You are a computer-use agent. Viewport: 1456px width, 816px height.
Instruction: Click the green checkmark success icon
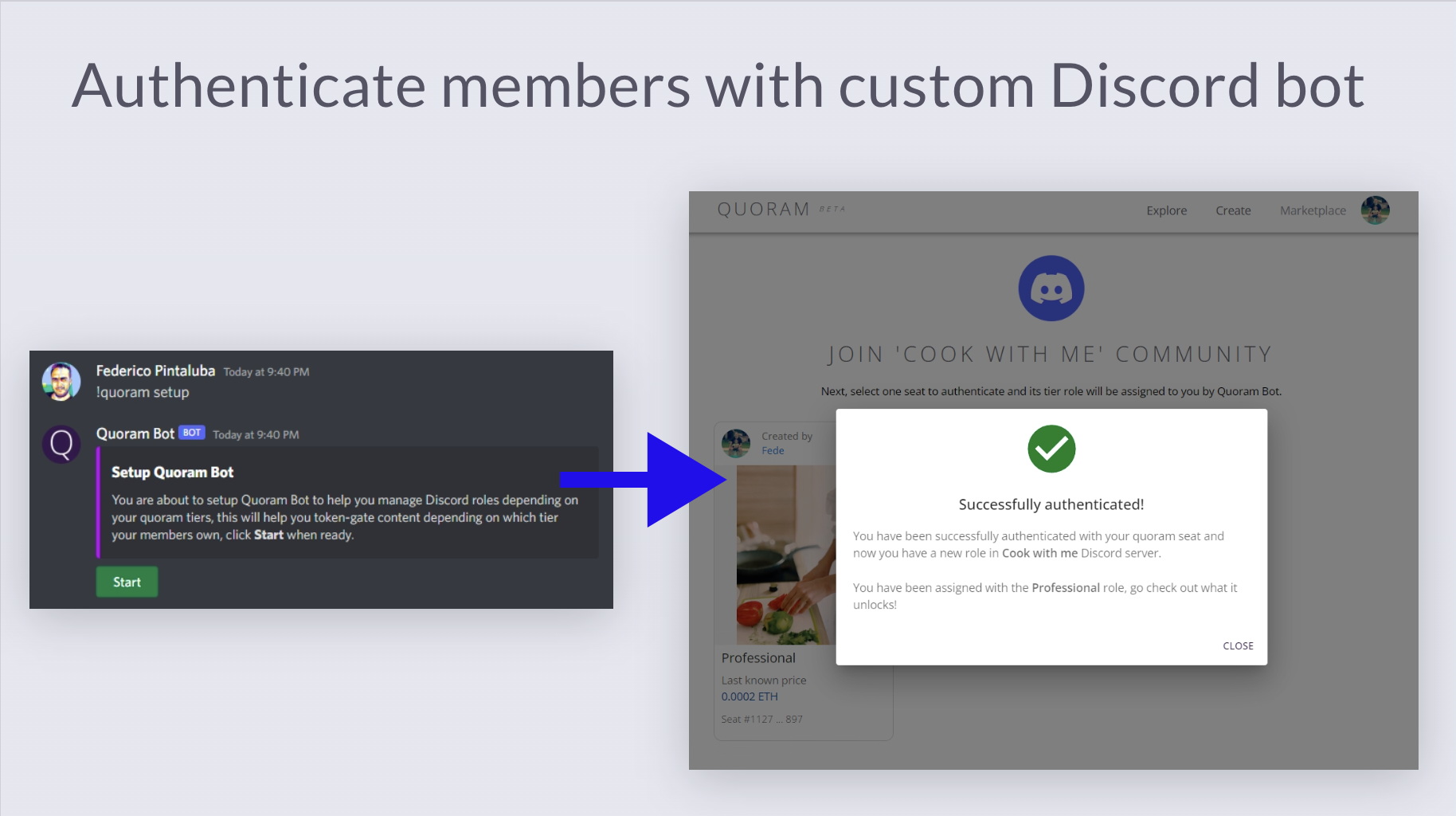pos(1051,449)
